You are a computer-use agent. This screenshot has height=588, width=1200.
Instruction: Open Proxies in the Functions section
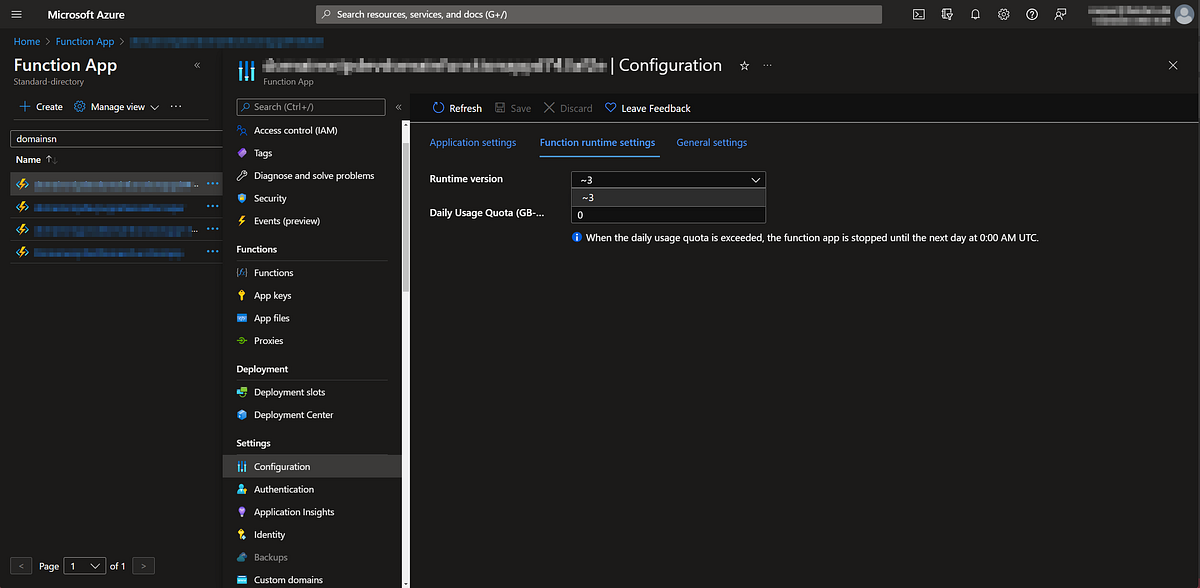[x=271, y=340]
